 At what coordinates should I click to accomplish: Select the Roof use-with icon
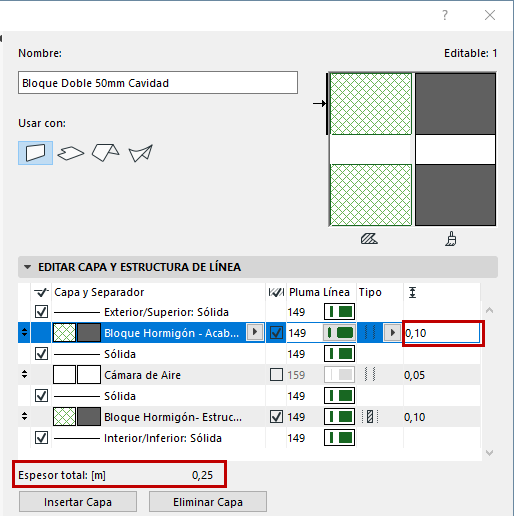[105, 153]
